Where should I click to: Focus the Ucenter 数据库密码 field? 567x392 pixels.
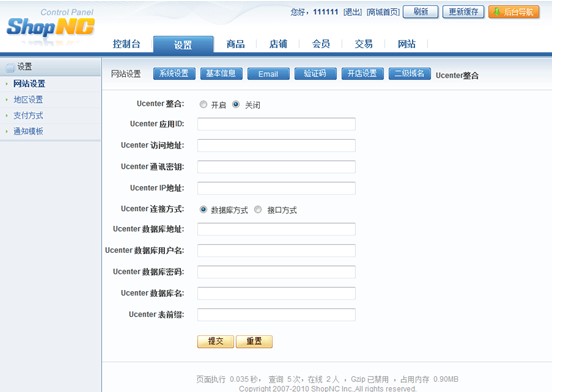tap(276, 272)
